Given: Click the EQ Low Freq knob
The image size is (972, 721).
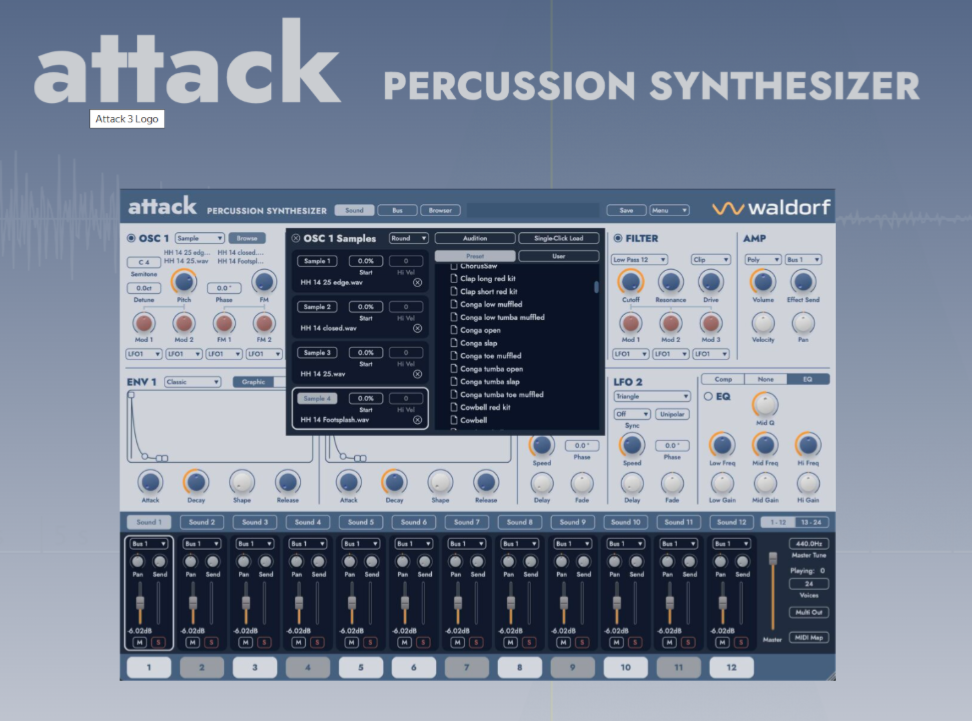Looking at the screenshot, I should [722, 445].
